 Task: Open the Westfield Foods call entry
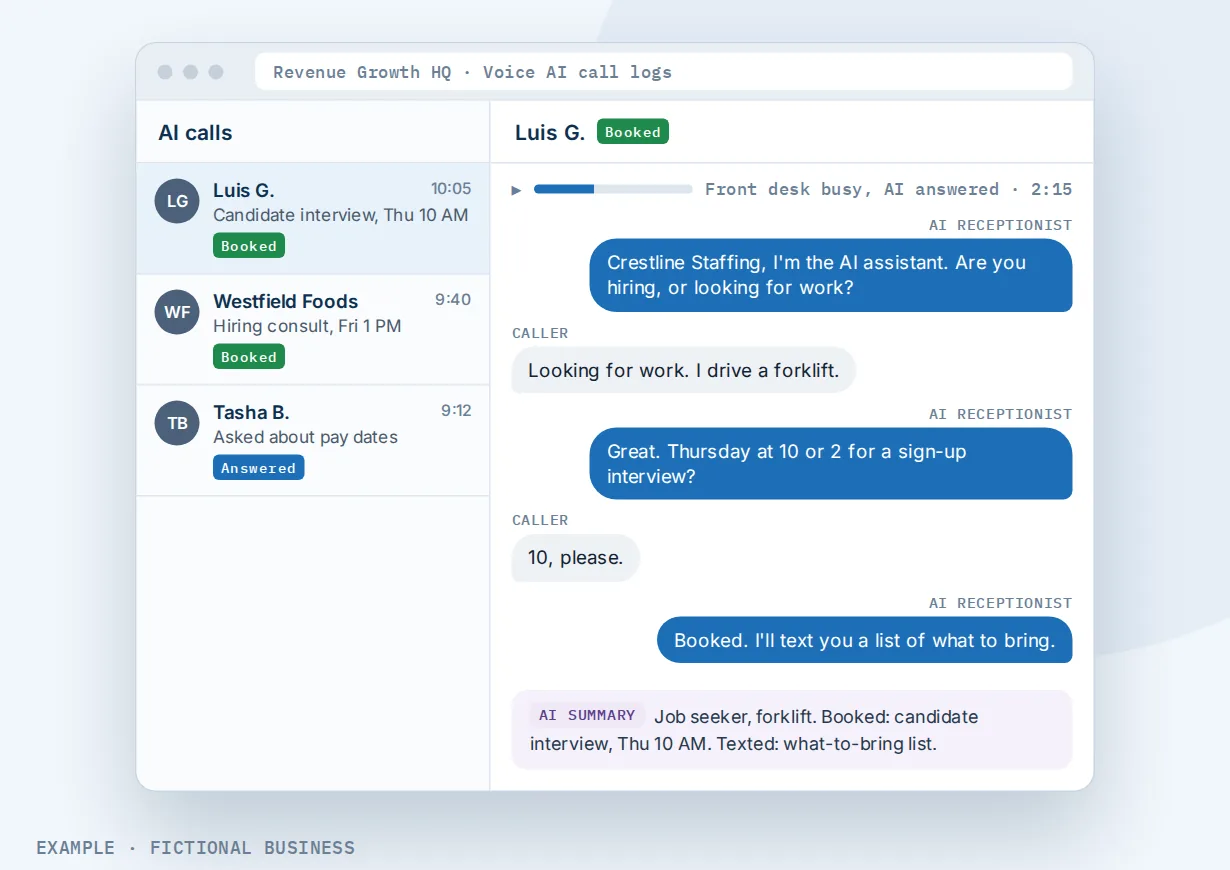[x=313, y=329]
